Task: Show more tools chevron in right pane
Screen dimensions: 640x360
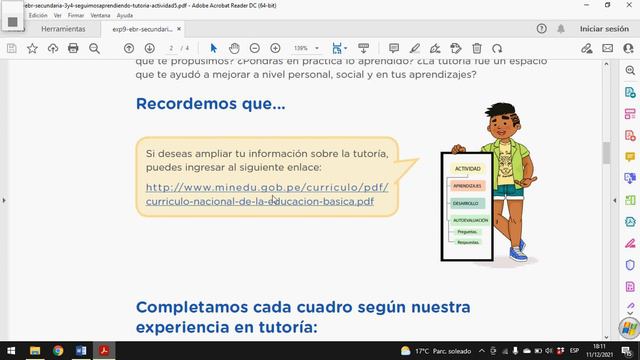Action: tap(630, 313)
